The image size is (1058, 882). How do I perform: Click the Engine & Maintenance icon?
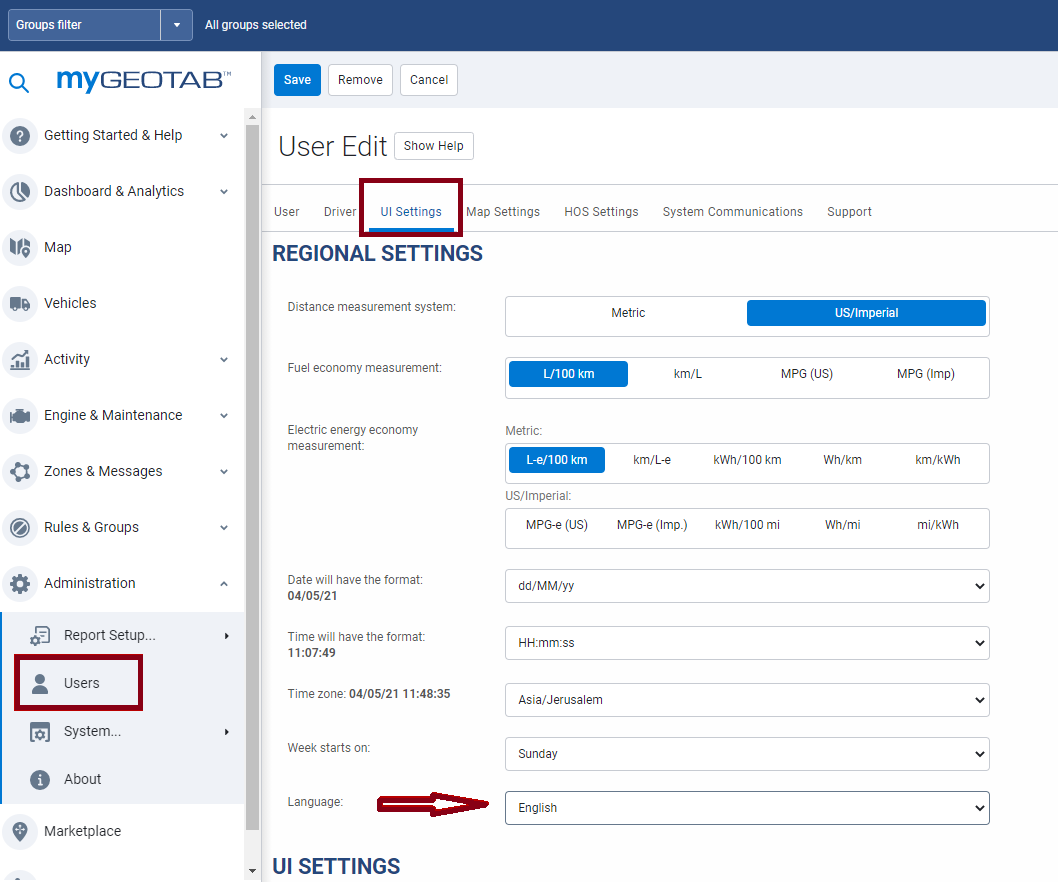tap(20, 415)
